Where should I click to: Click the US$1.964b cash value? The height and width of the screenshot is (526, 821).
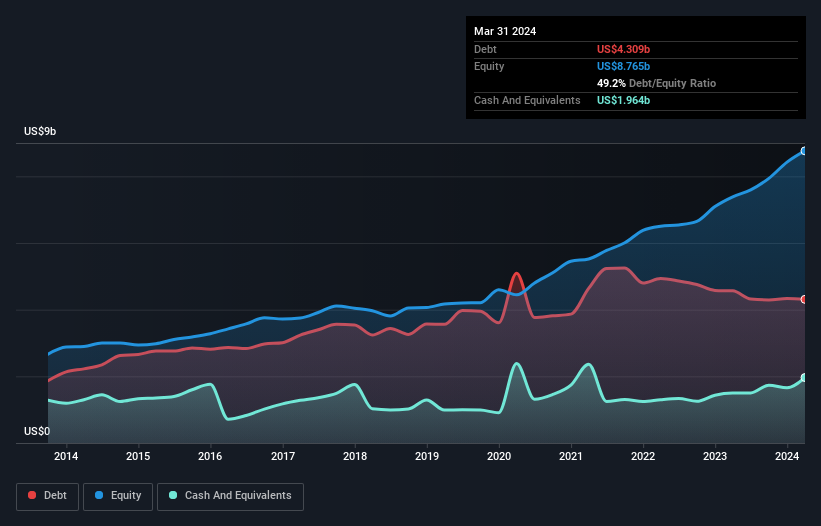pyautogui.click(x=623, y=100)
